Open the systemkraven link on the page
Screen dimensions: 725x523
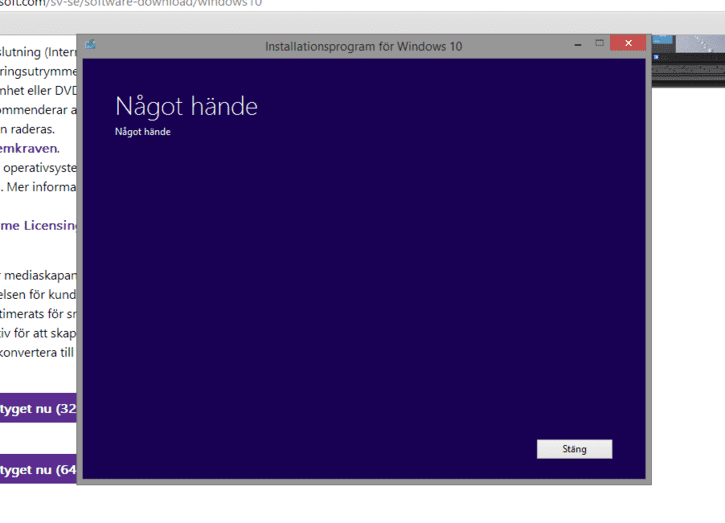[x=37, y=148]
